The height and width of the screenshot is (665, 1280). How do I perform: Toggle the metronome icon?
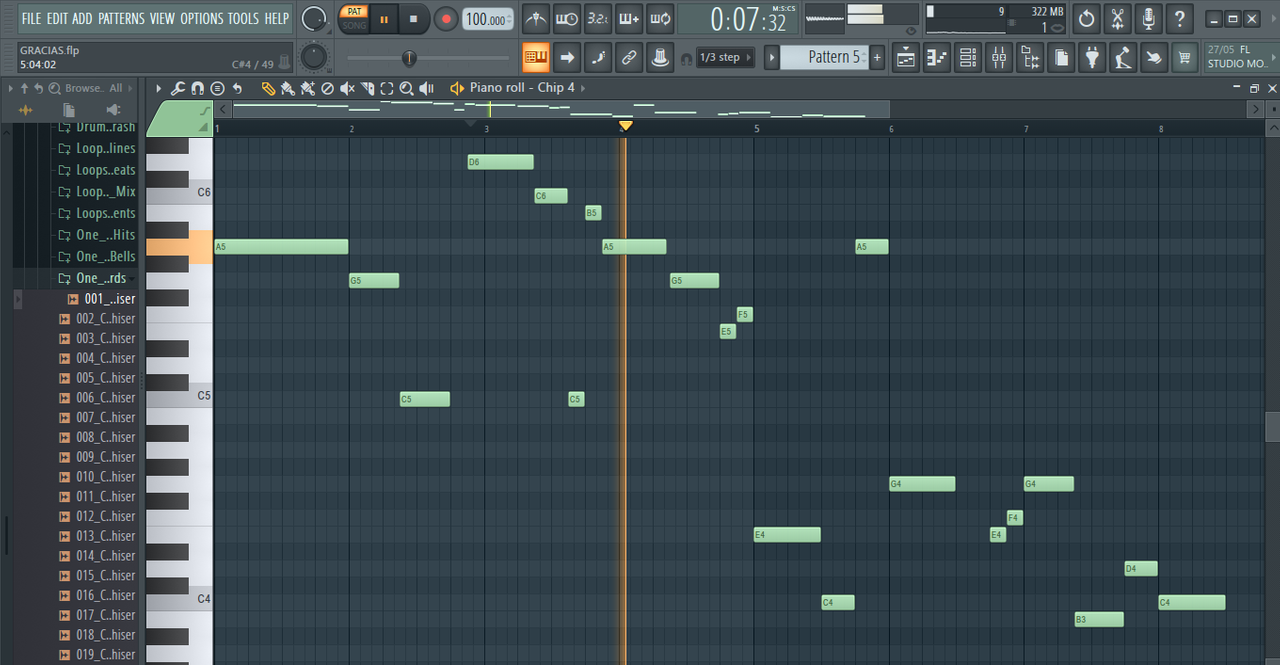[x=536, y=18]
